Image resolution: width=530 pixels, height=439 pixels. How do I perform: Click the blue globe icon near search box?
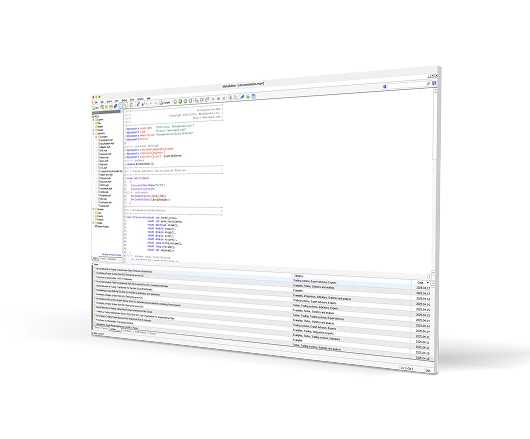click(385, 87)
